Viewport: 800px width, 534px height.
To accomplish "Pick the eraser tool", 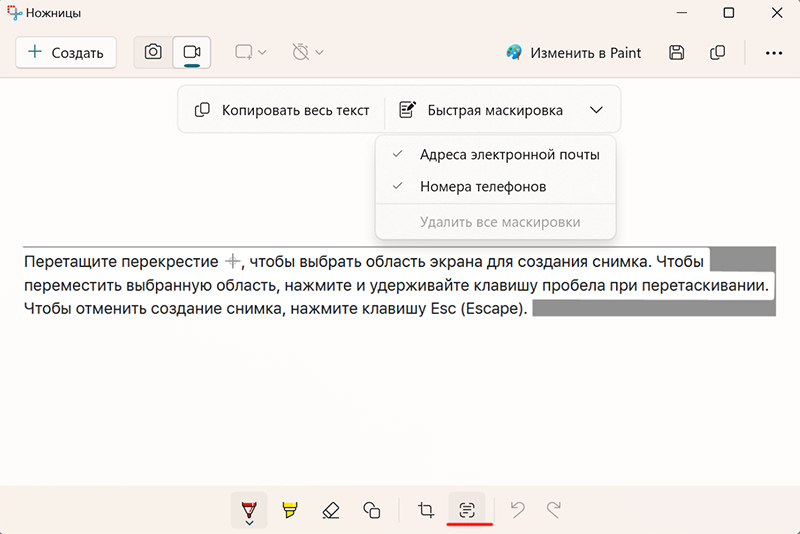I will click(331, 509).
